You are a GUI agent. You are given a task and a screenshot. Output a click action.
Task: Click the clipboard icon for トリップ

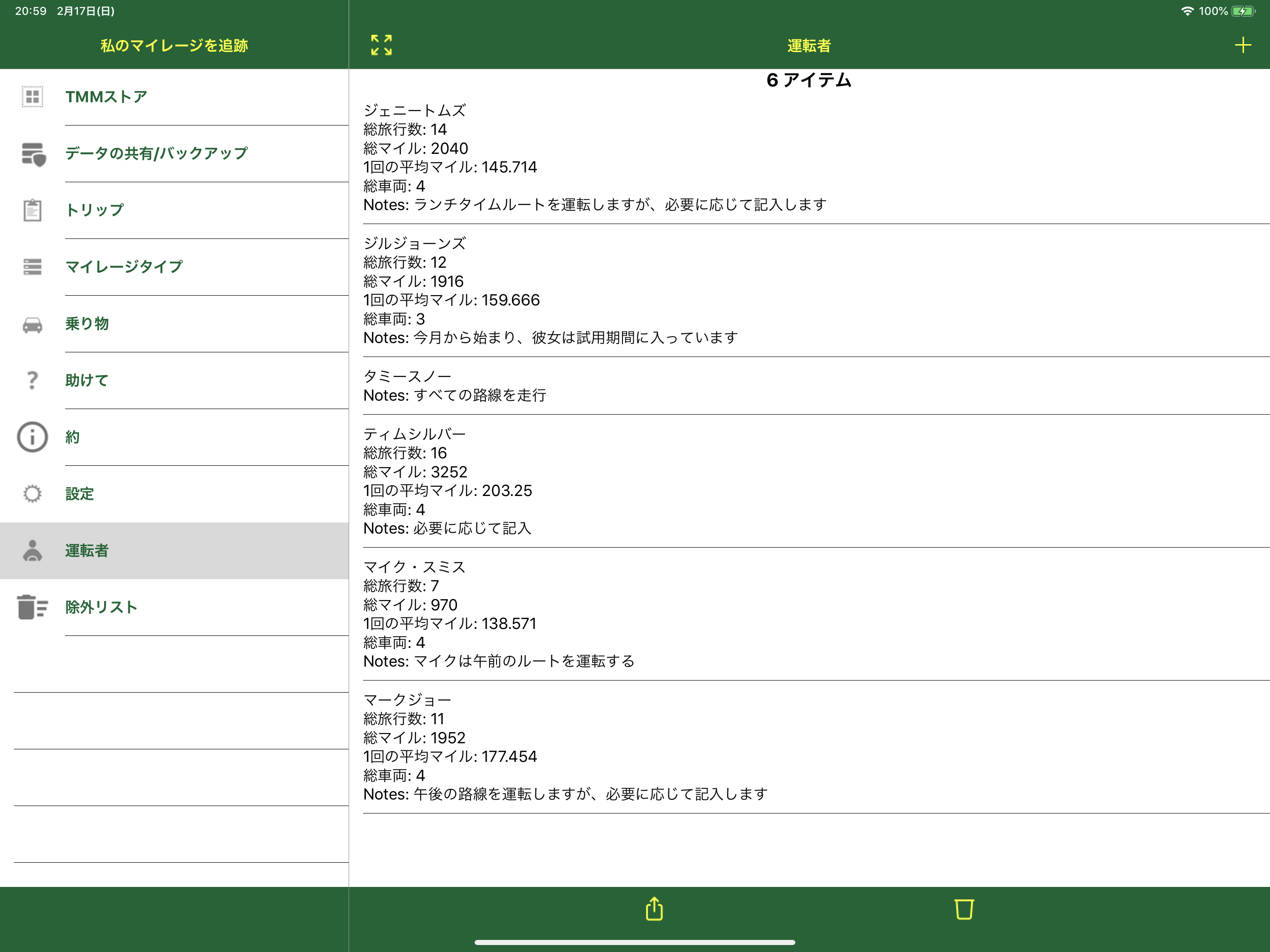tap(32, 210)
